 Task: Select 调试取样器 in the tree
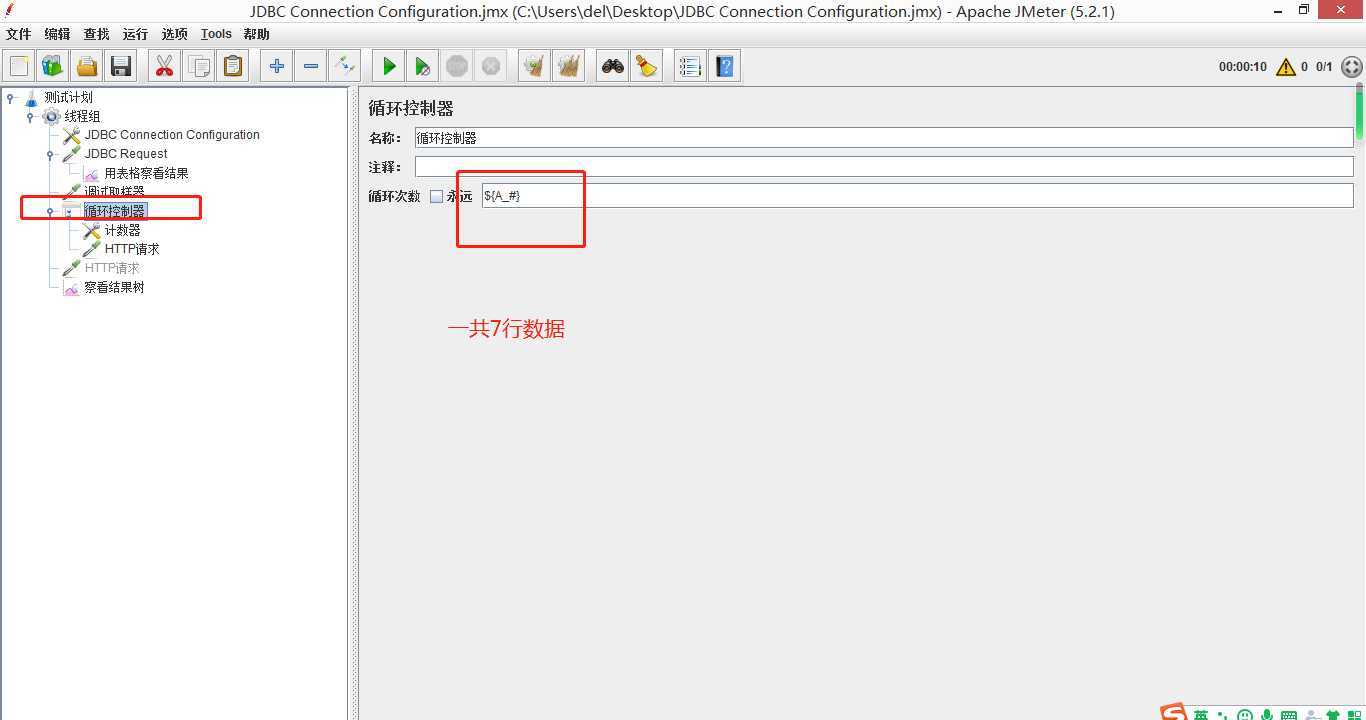pos(114,192)
